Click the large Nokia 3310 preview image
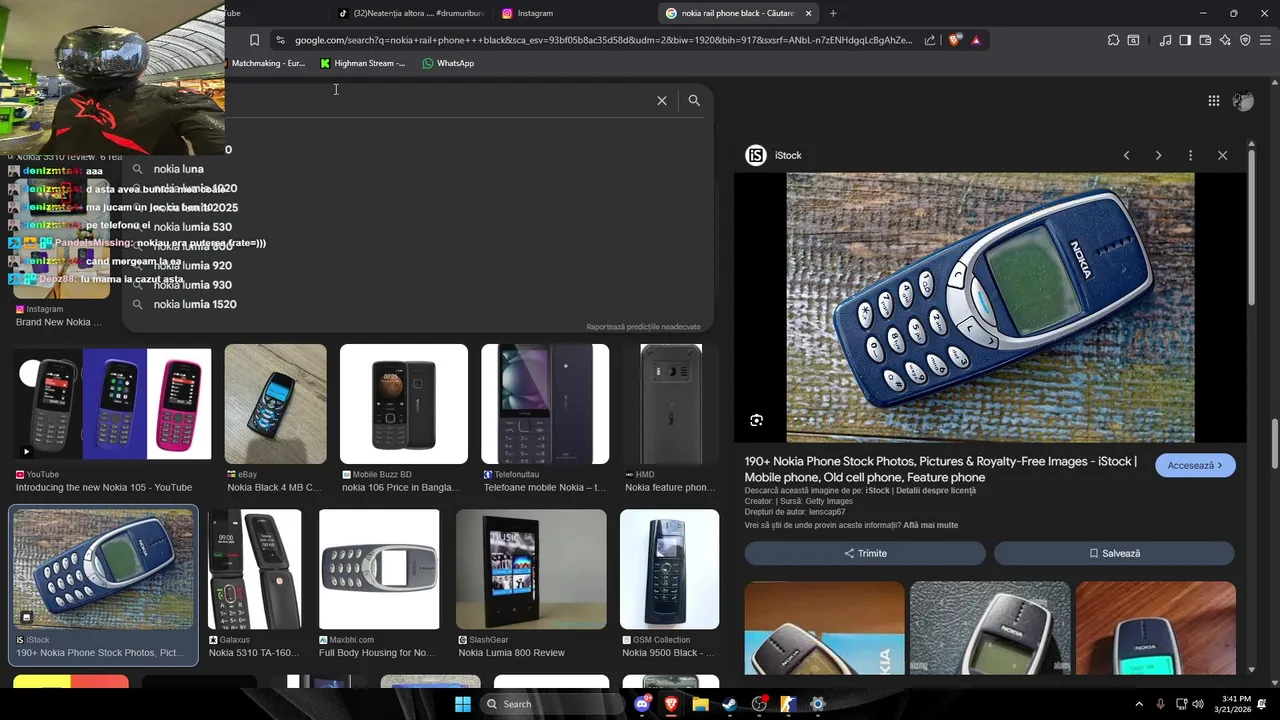The height and width of the screenshot is (720, 1280). click(990, 308)
